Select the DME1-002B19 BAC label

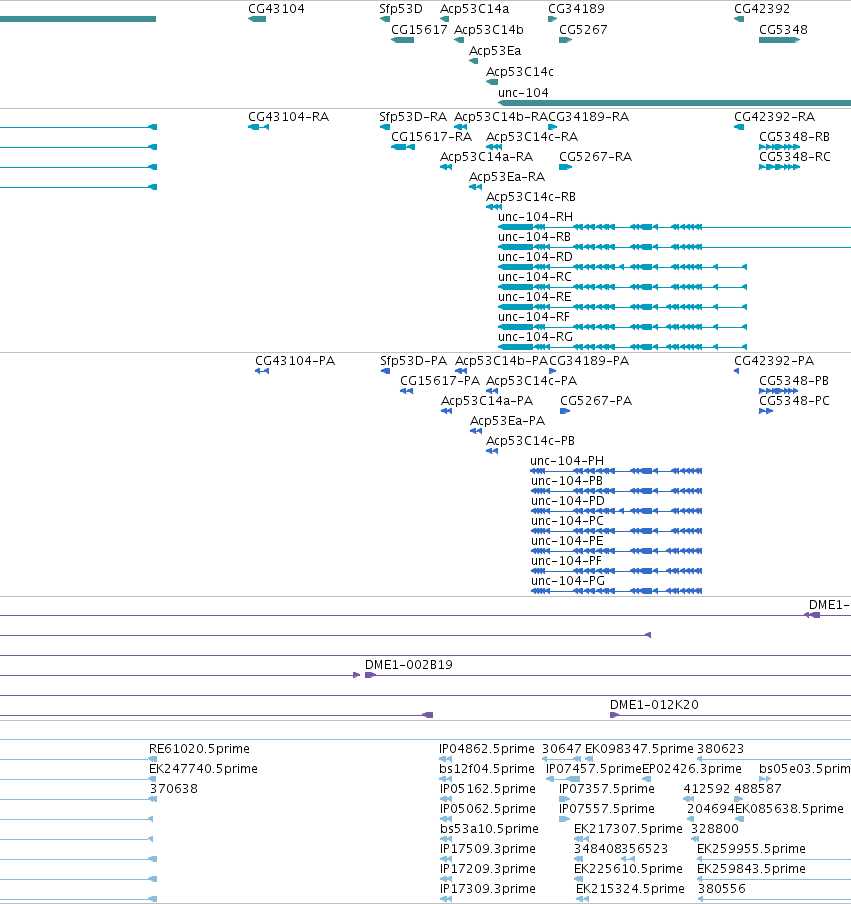(409, 665)
